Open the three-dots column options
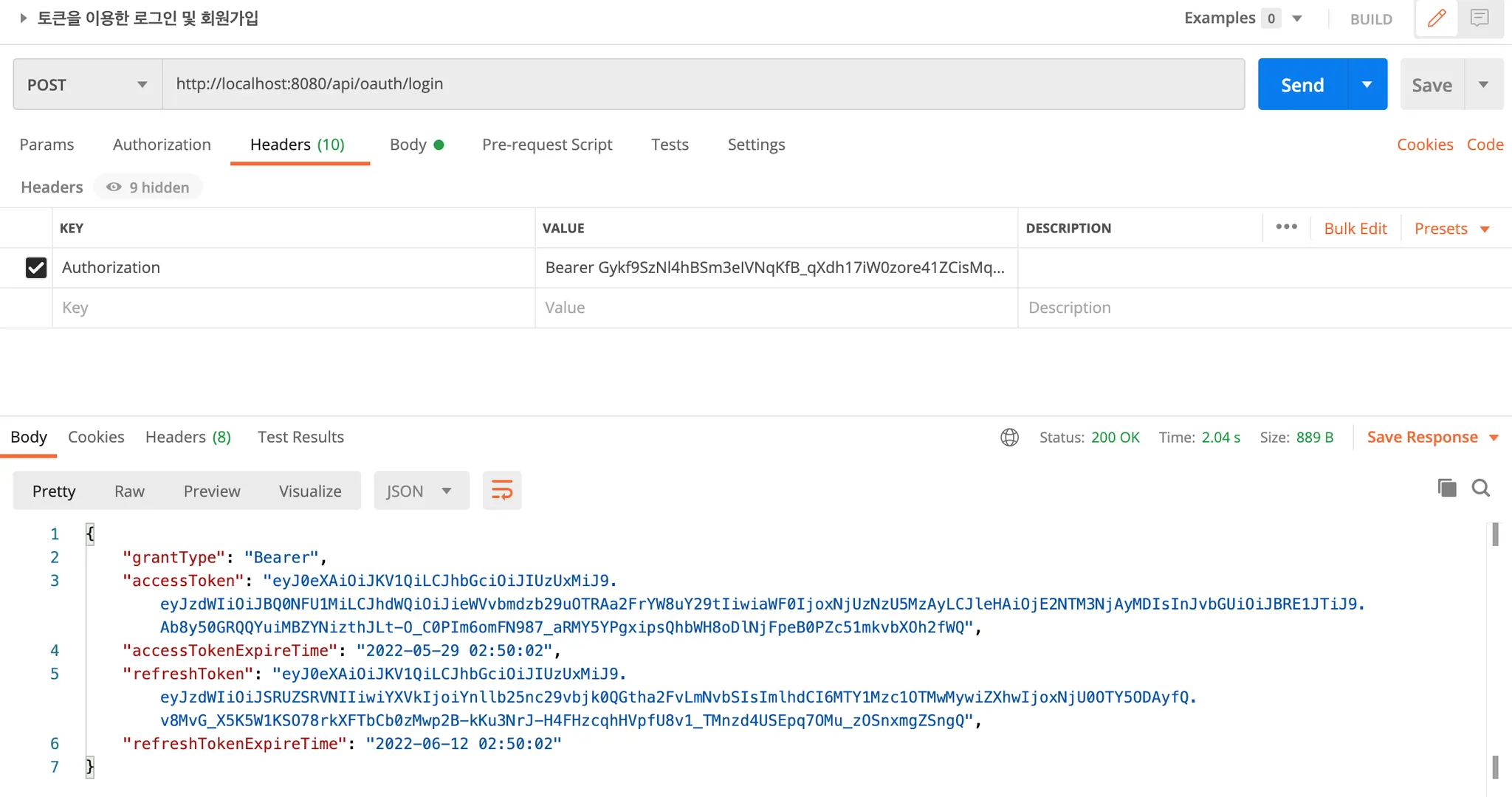Image resolution: width=1512 pixels, height=797 pixels. pyautogui.click(x=1286, y=227)
